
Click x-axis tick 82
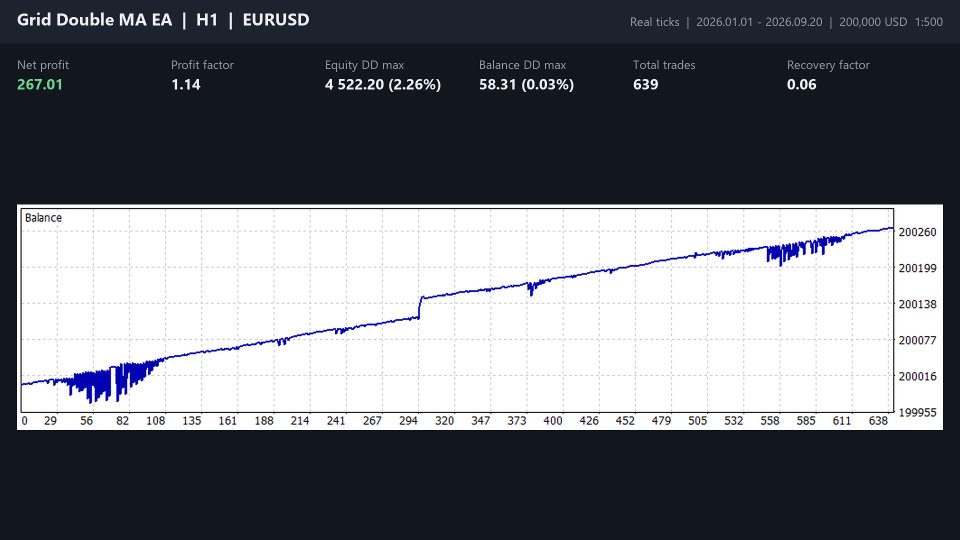[122, 421]
